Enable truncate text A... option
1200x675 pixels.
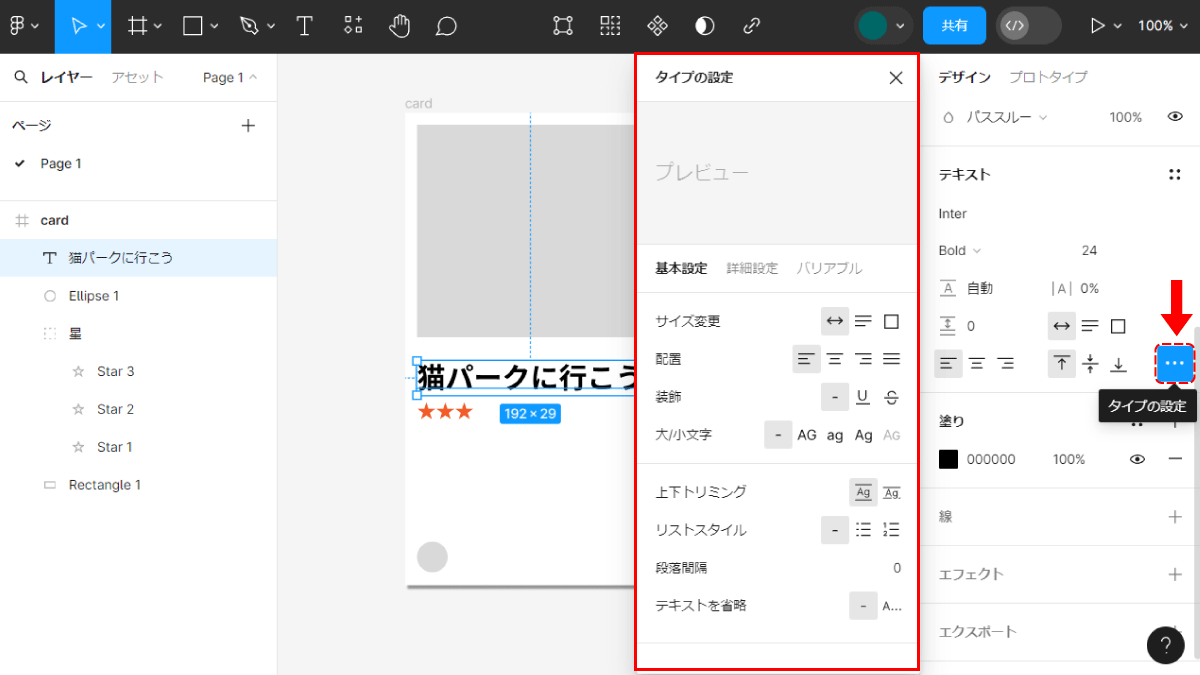[891, 606]
